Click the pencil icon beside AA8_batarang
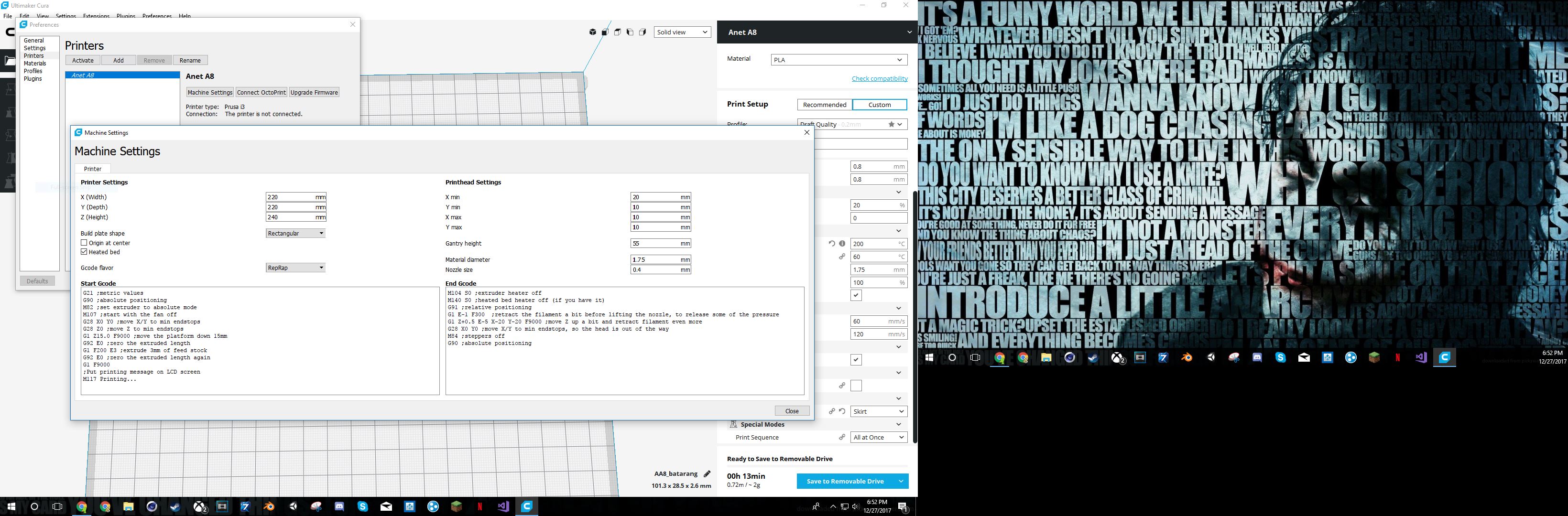Screen dimensions: 1568x516 coord(707,474)
